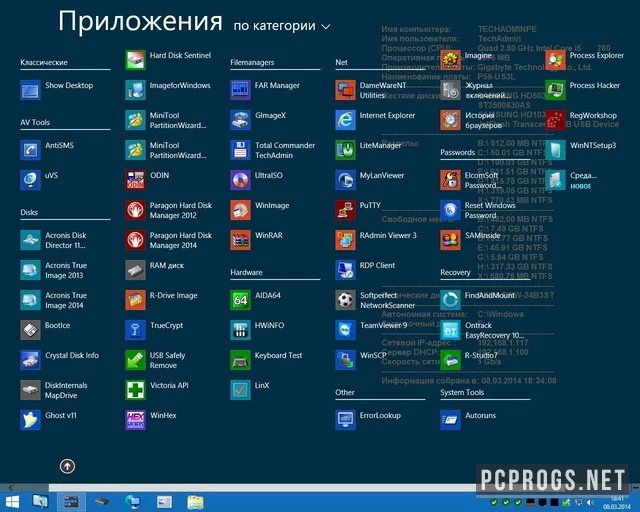
Task: Launch Total Commander TechAdmin icon
Action: click(x=240, y=150)
